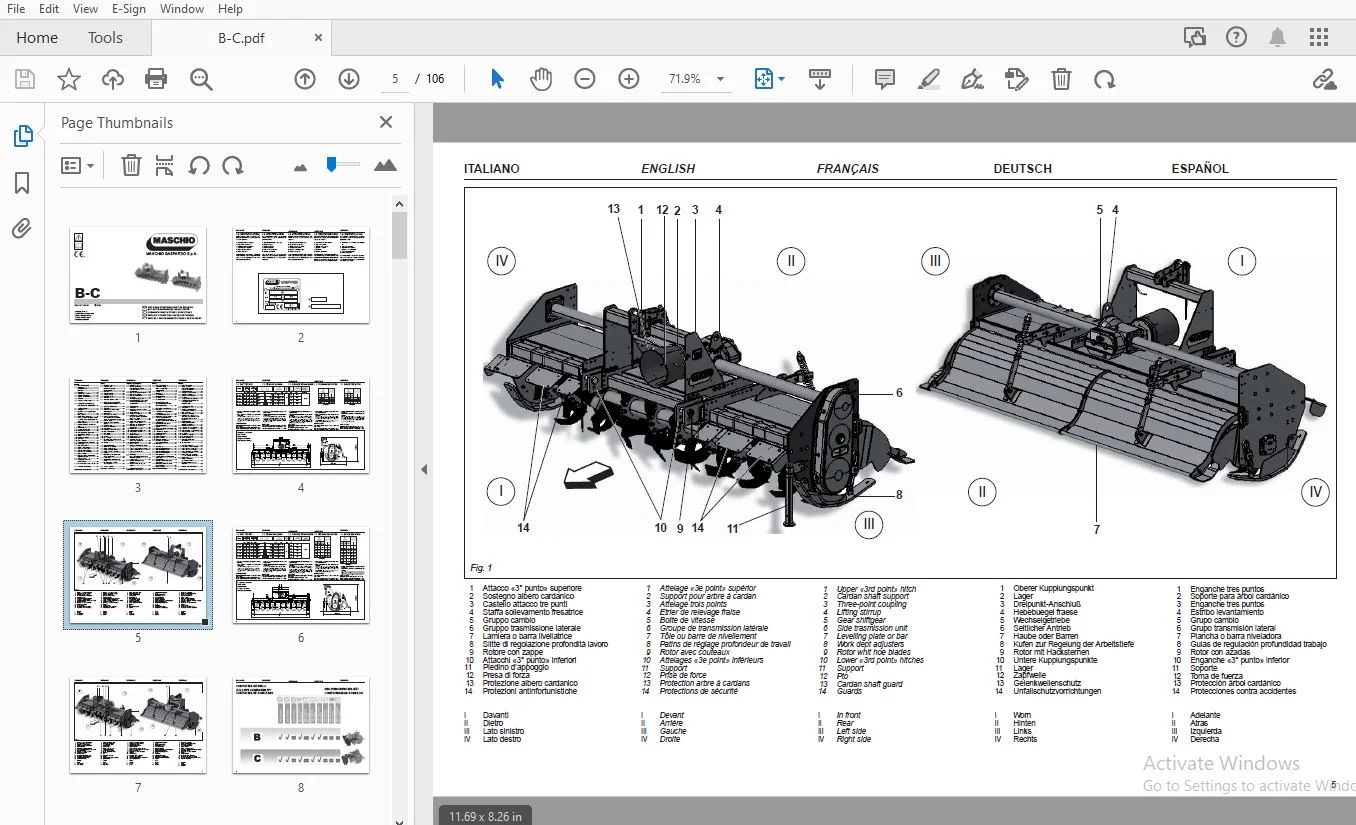Activate the hand pan tool
1356x825 pixels.
tap(541, 79)
